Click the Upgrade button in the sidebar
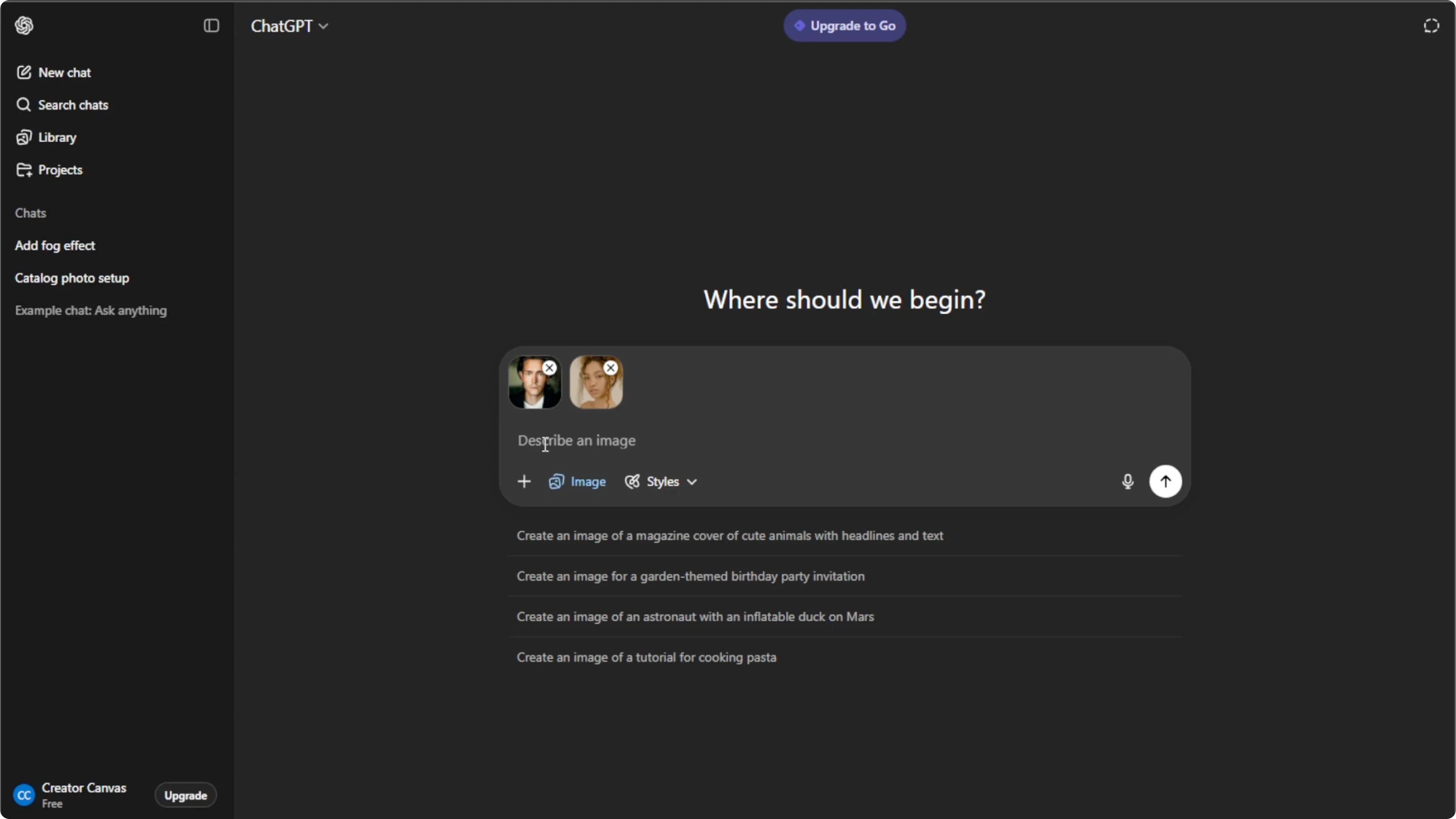This screenshot has height=819, width=1456. click(186, 796)
